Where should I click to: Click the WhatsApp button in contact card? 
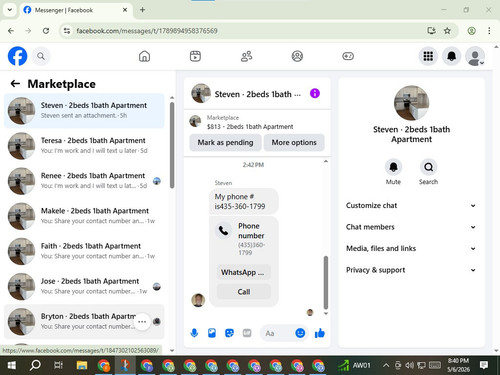click(x=244, y=272)
